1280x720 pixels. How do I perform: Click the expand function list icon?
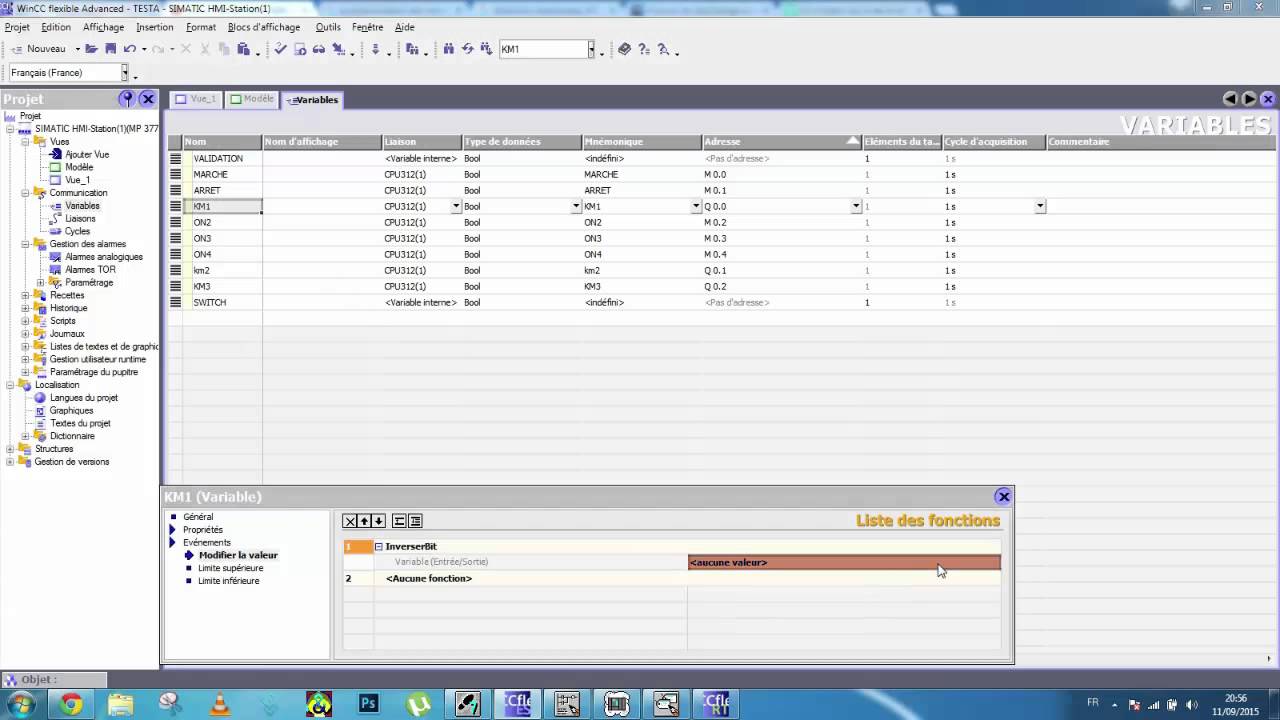[415, 521]
